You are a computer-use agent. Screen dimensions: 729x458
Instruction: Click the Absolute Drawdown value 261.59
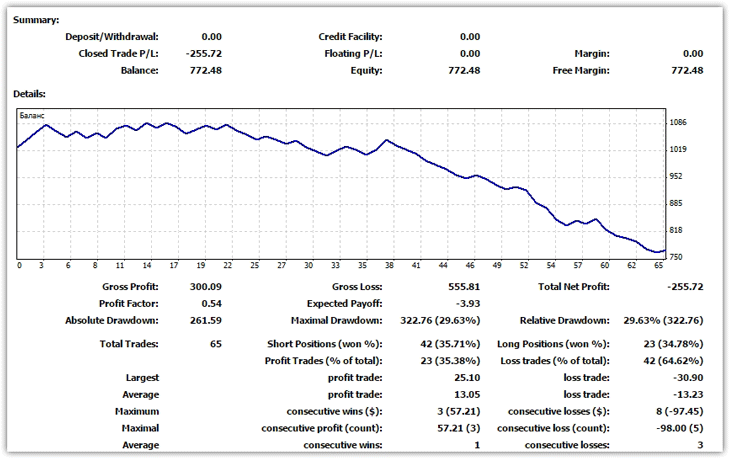click(204, 321)
